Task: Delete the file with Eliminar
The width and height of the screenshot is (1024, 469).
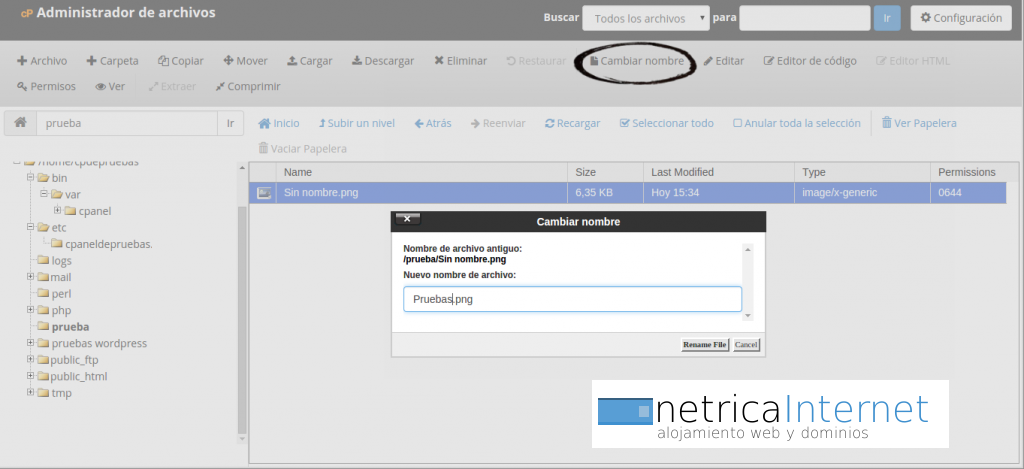Action: [x=460, y=61]
